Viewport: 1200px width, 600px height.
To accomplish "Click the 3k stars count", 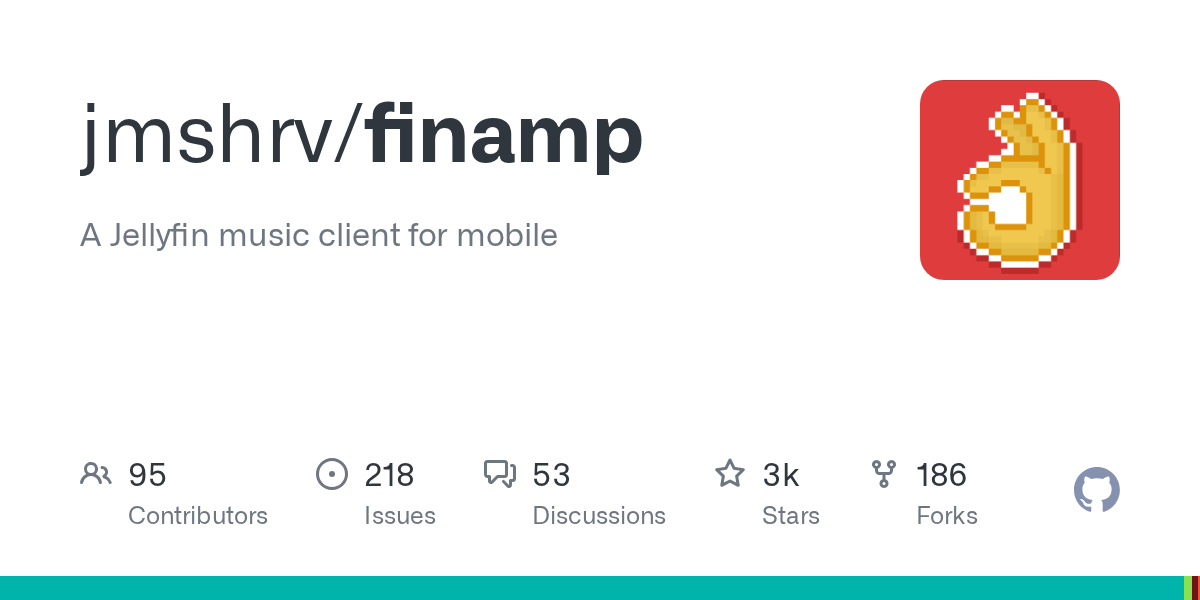I will [781, 475].
